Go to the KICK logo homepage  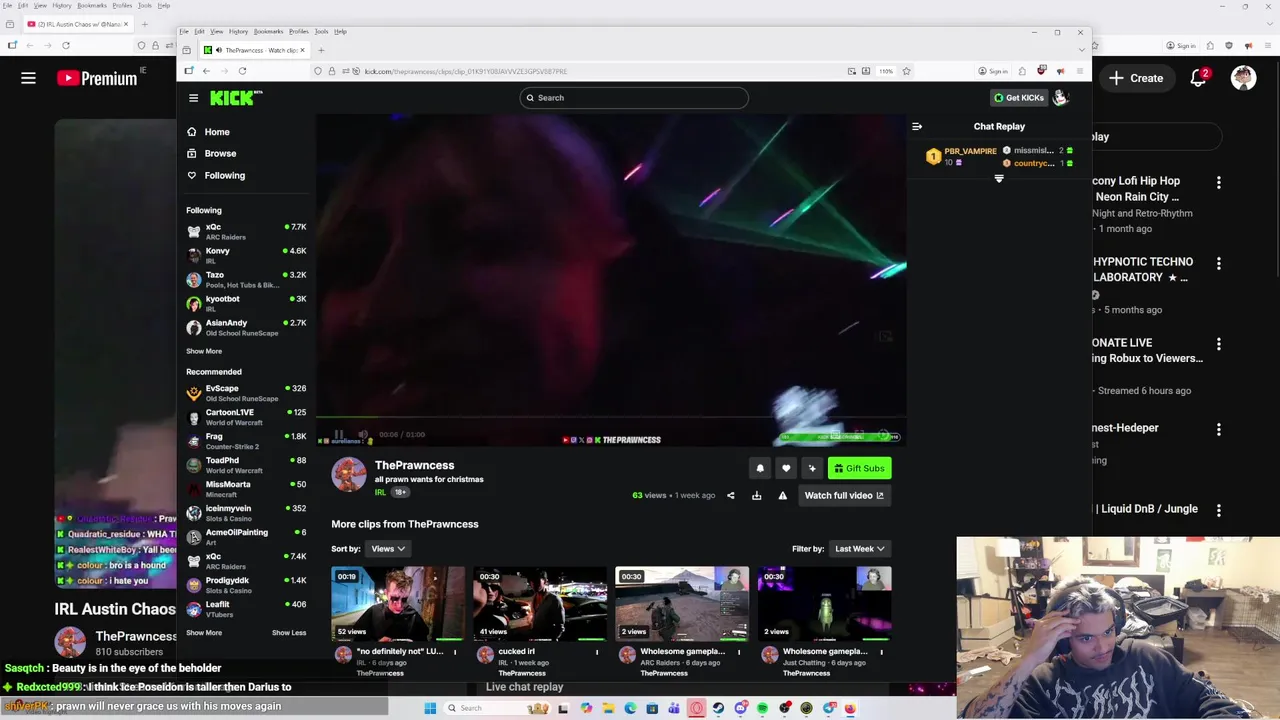click(x=236, y=98)
